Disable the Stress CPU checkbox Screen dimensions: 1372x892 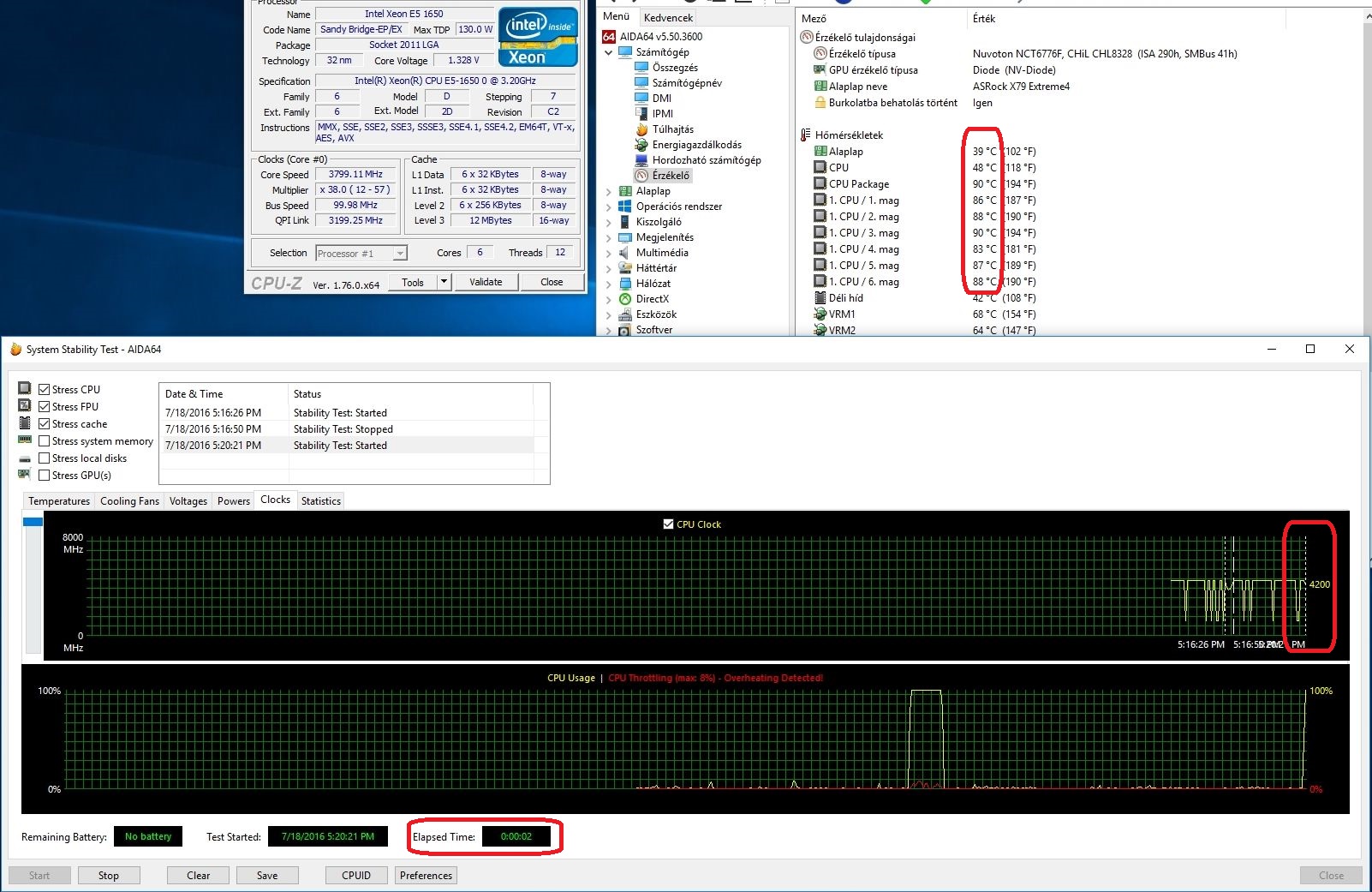coord(44,390)
